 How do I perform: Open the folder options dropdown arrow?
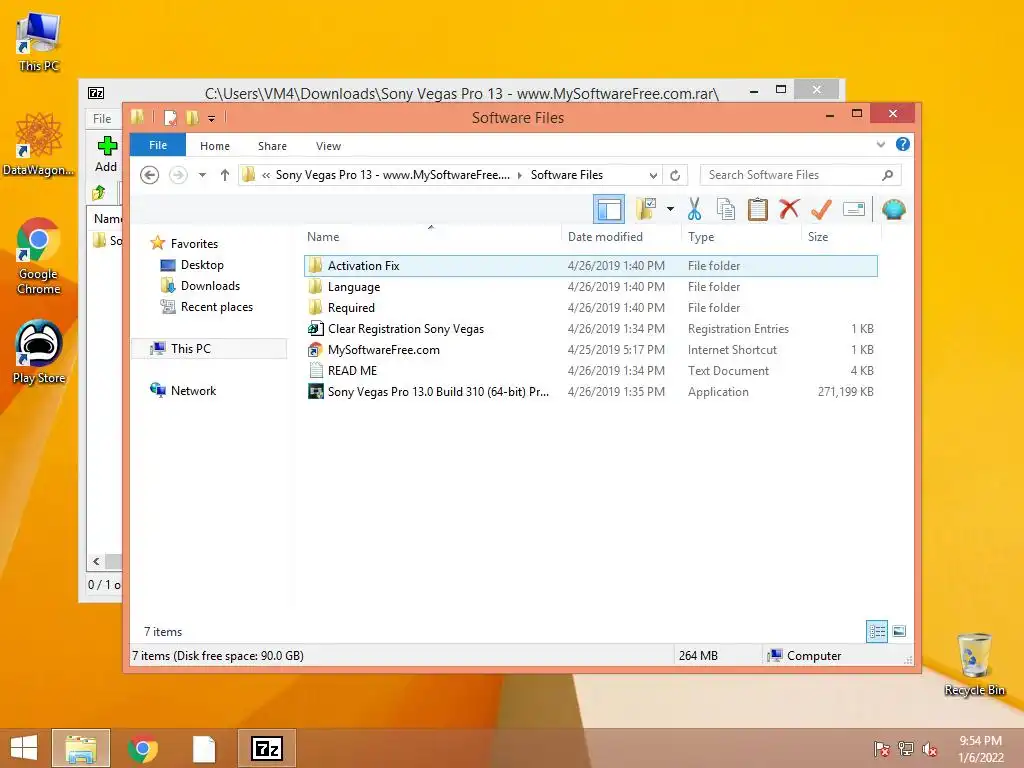tap(670, 210)
